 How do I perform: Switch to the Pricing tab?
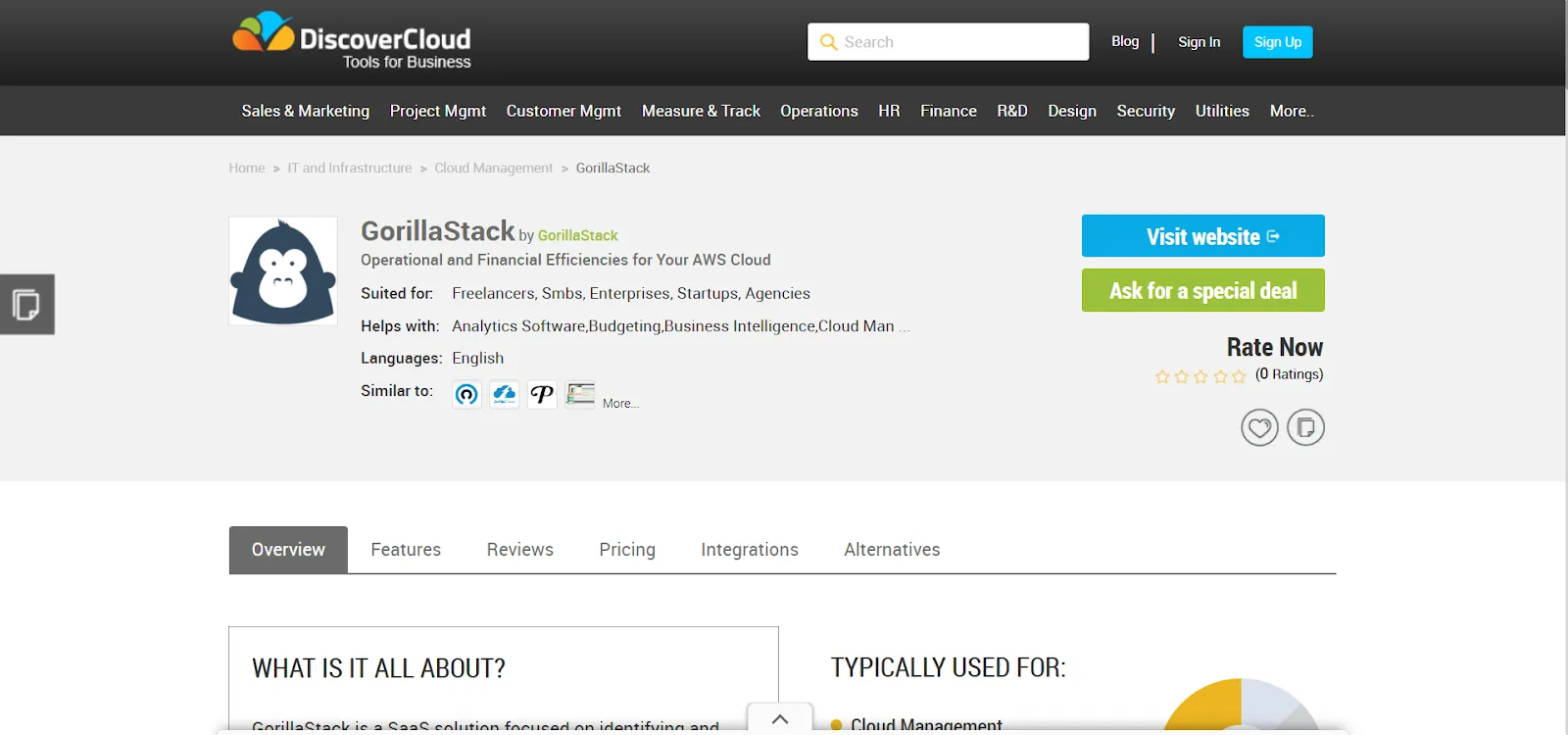coord(627,550)
